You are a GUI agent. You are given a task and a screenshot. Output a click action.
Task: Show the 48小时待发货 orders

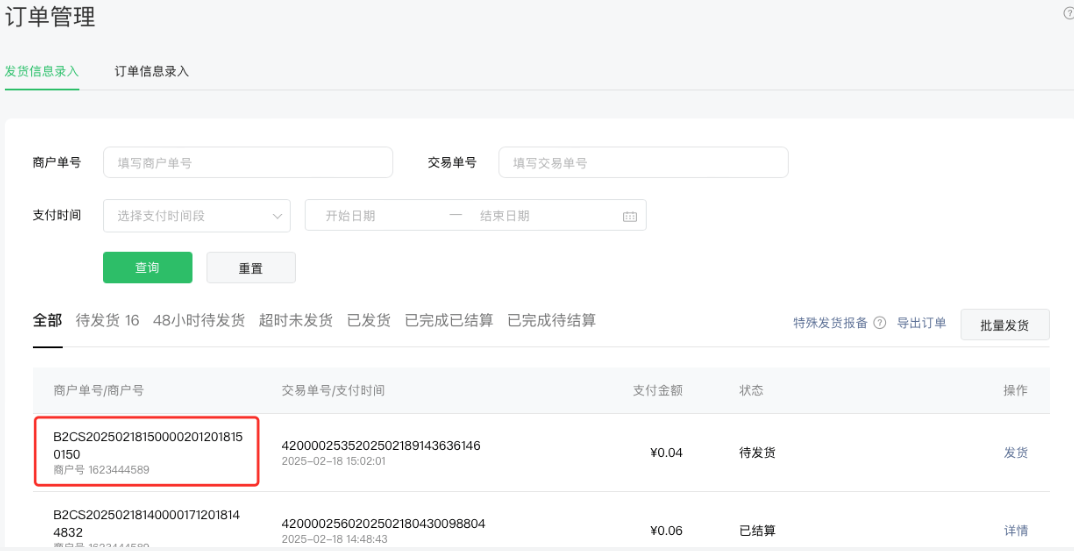coord(198,320)
